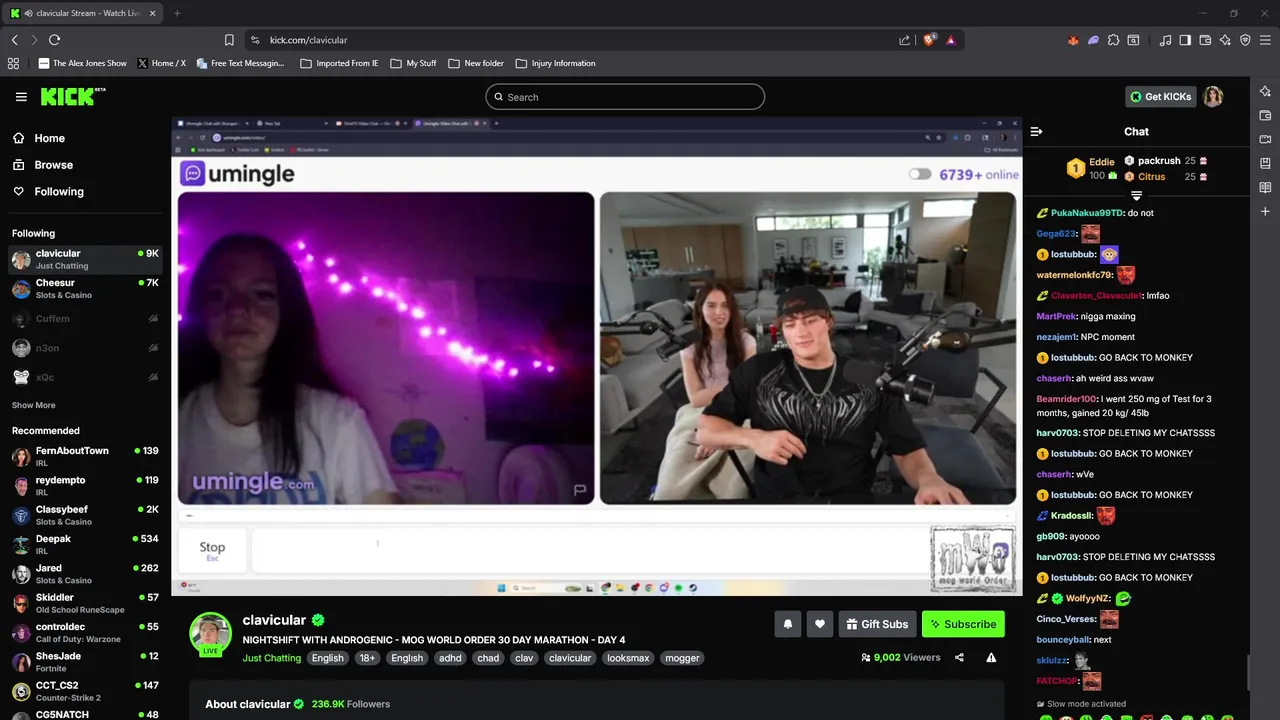Open site information icon in address bar
The height and width of the screenshot is (720, 1280).
point(255,40)
